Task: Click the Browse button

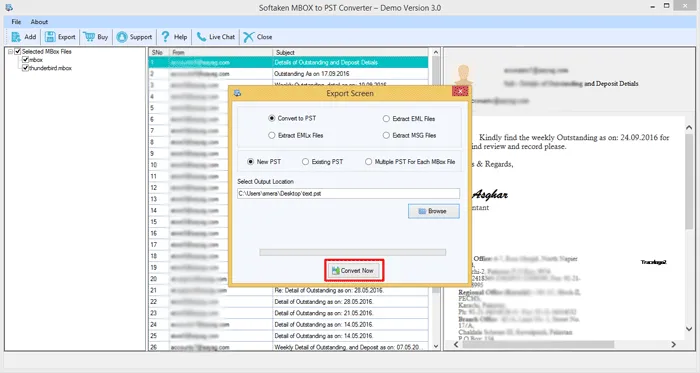Action: (433, 211)
